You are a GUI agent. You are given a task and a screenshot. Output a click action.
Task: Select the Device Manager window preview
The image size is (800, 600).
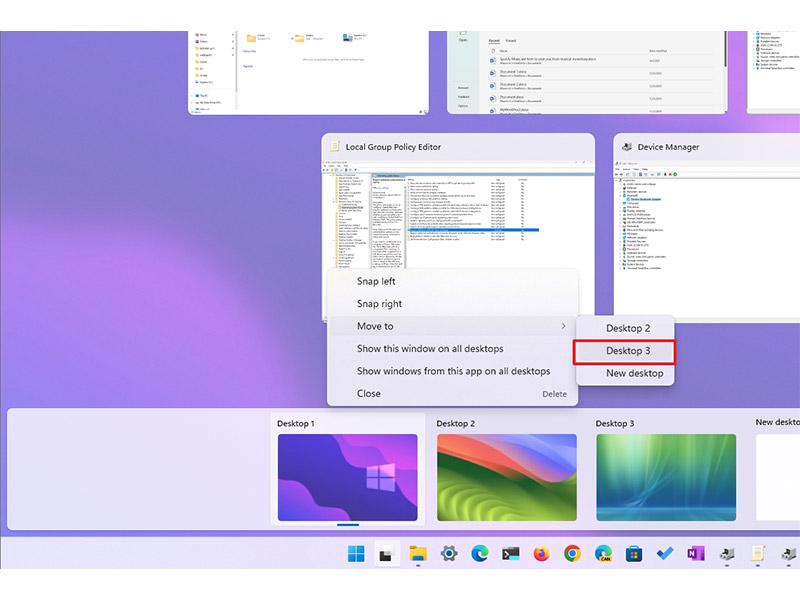(x=707, y=227)
